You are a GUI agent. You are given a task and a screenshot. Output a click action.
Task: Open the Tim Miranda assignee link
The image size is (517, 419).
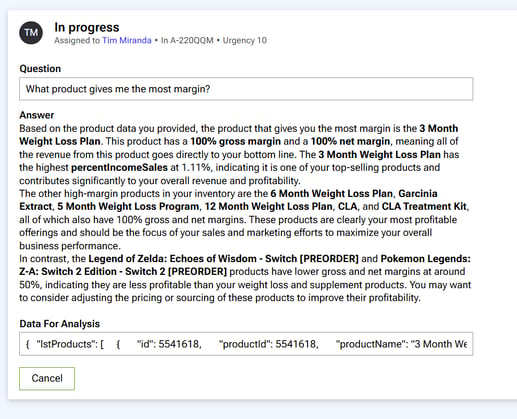click(x=127, y=40)
